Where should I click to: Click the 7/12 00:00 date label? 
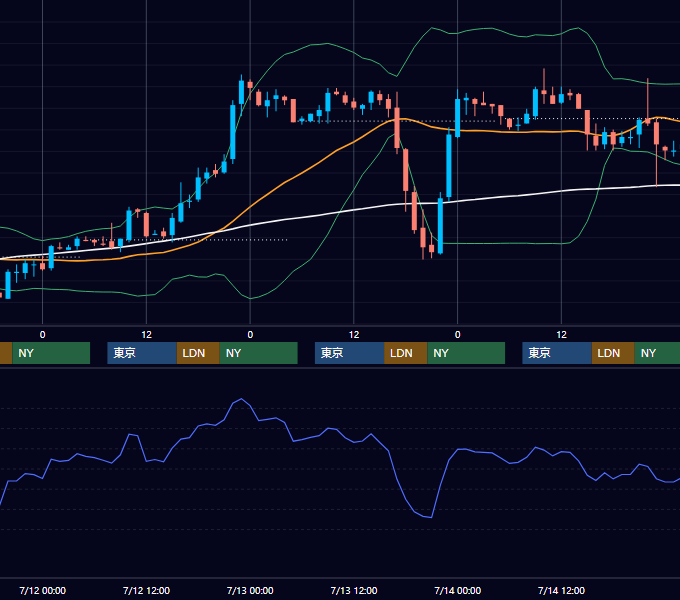(x=42, y=590)
